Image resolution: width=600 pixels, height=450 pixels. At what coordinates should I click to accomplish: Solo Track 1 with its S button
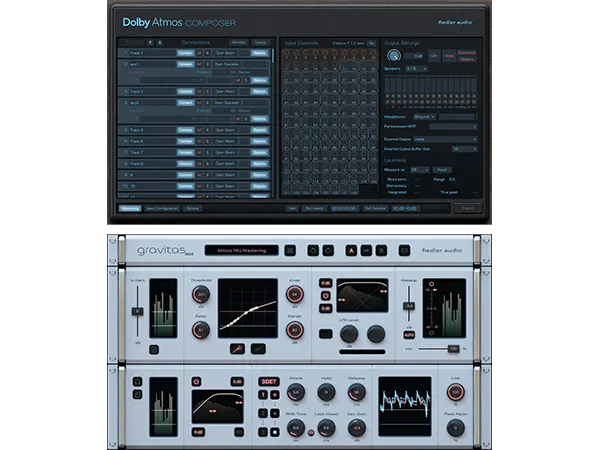208,53
